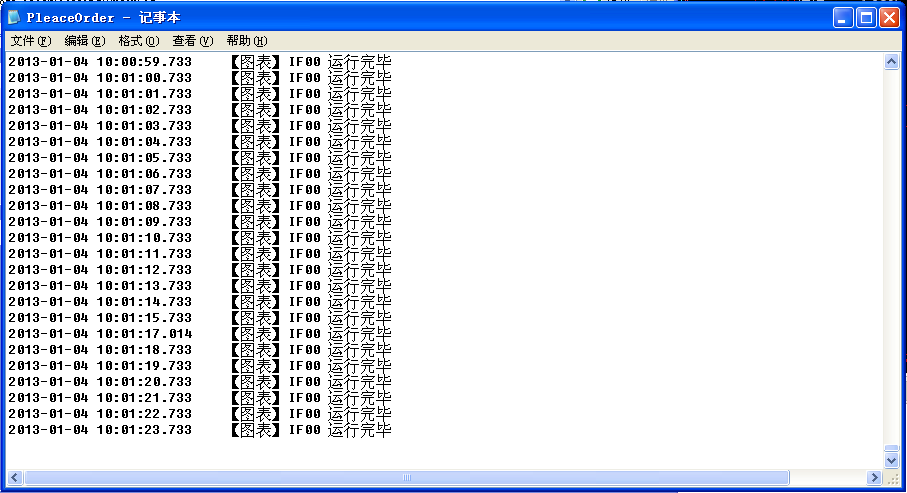Click log line timestamp 10:01:14.733
Viewport: 907px width, 493px height.
click(143, 302)
